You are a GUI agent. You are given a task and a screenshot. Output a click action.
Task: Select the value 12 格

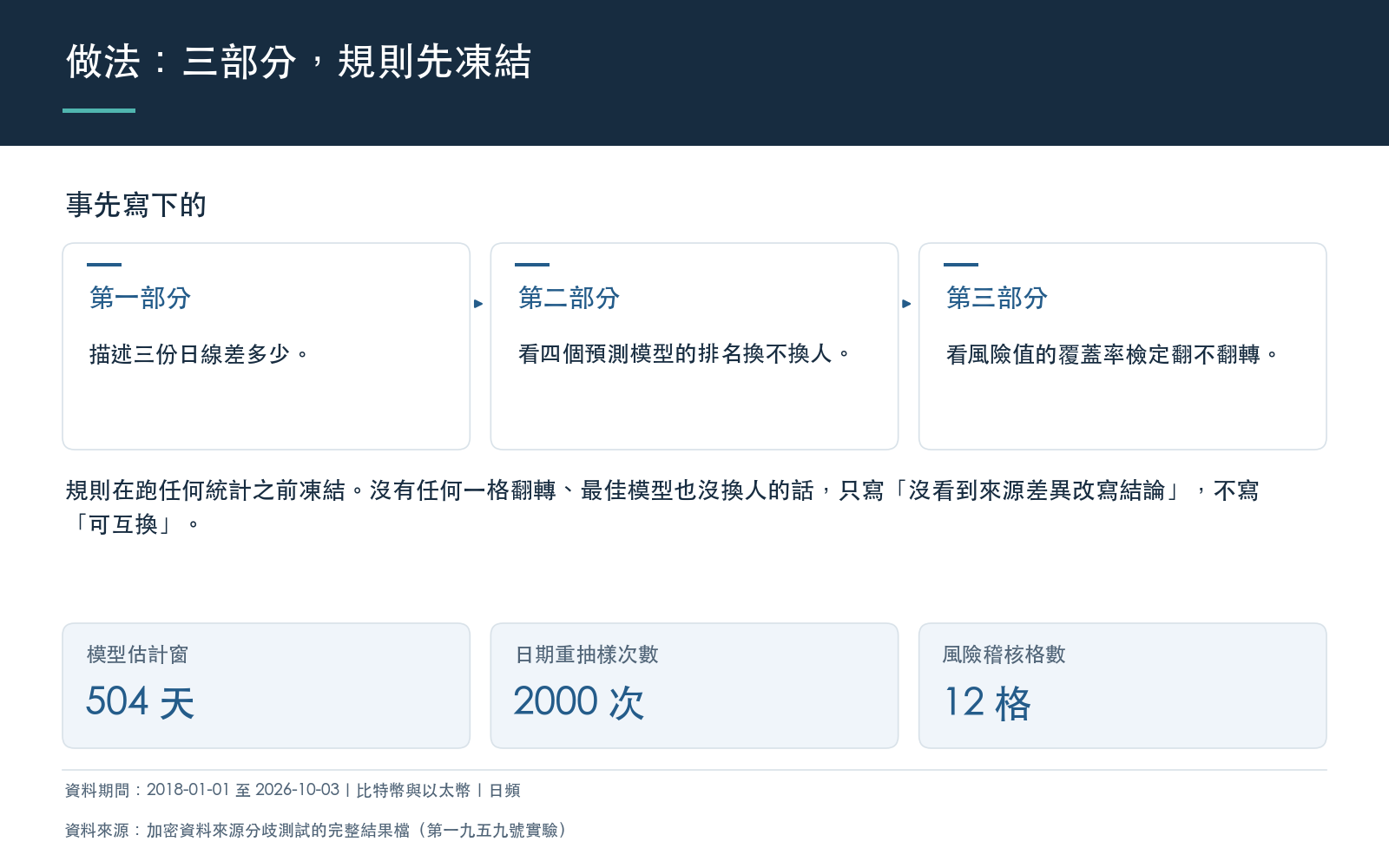coord(987,702)
